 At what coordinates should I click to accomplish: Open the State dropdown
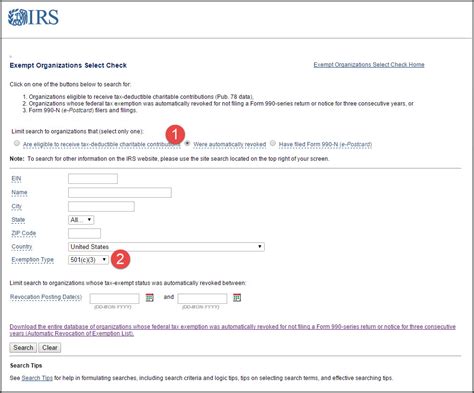81,220
